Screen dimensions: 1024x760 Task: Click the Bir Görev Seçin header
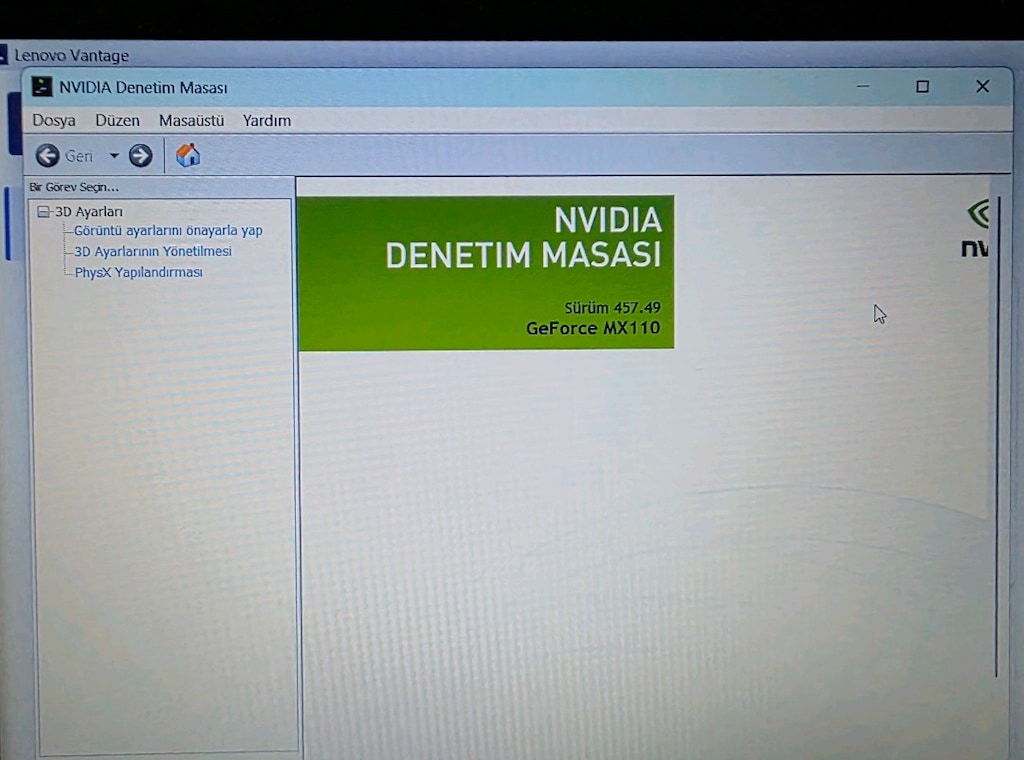coord(74,187)
